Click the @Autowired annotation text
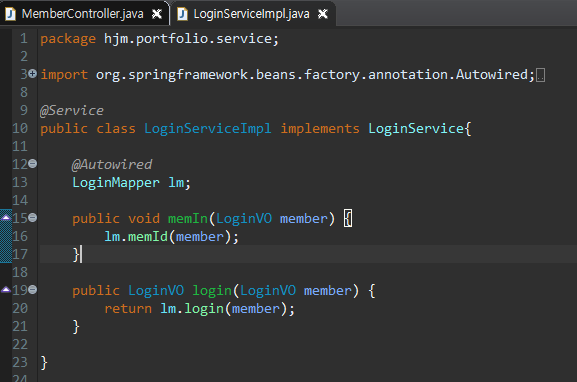 [112, 164]
